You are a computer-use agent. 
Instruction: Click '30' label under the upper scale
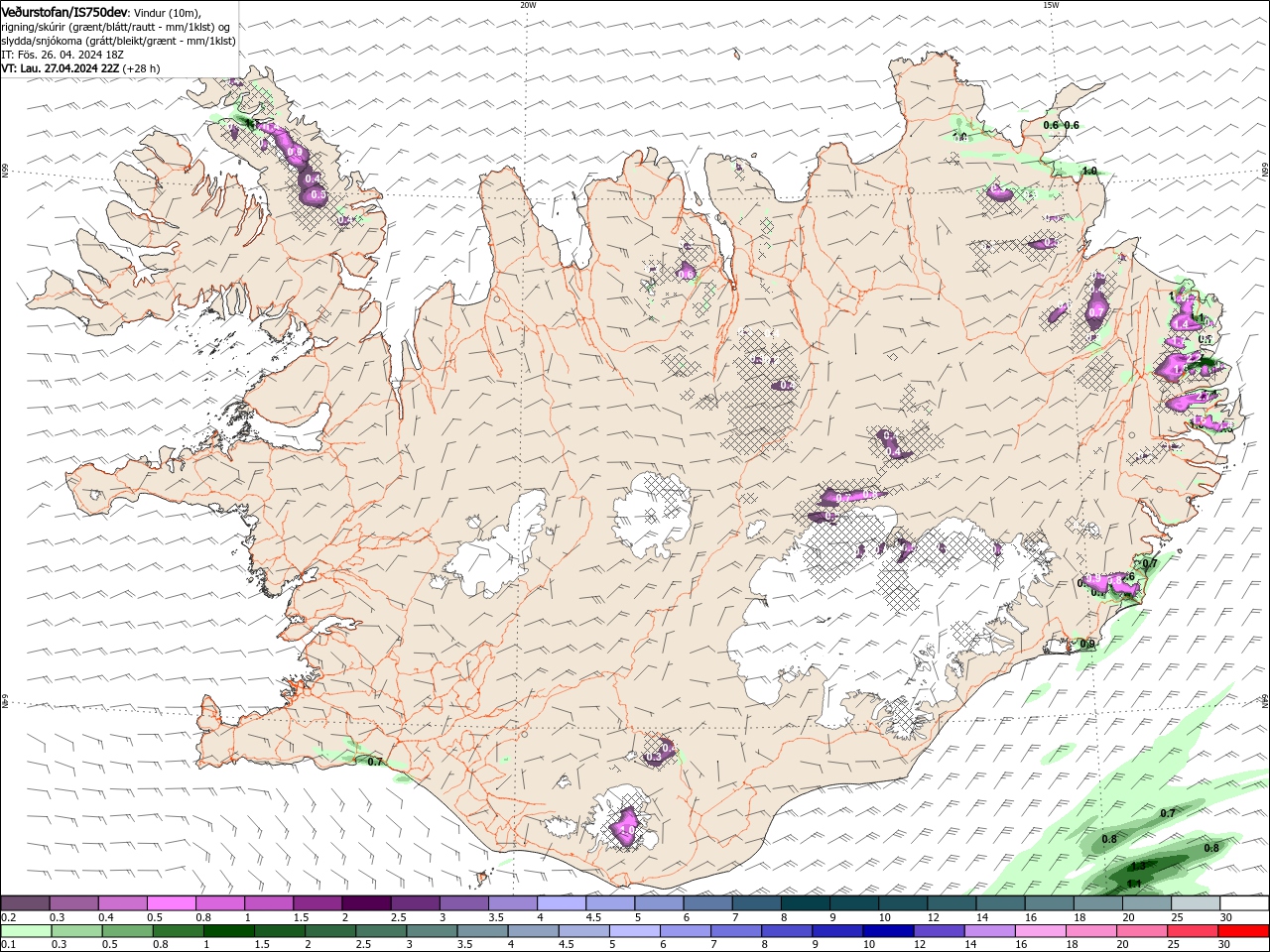pyautogui.click(x=1226, y=917)
